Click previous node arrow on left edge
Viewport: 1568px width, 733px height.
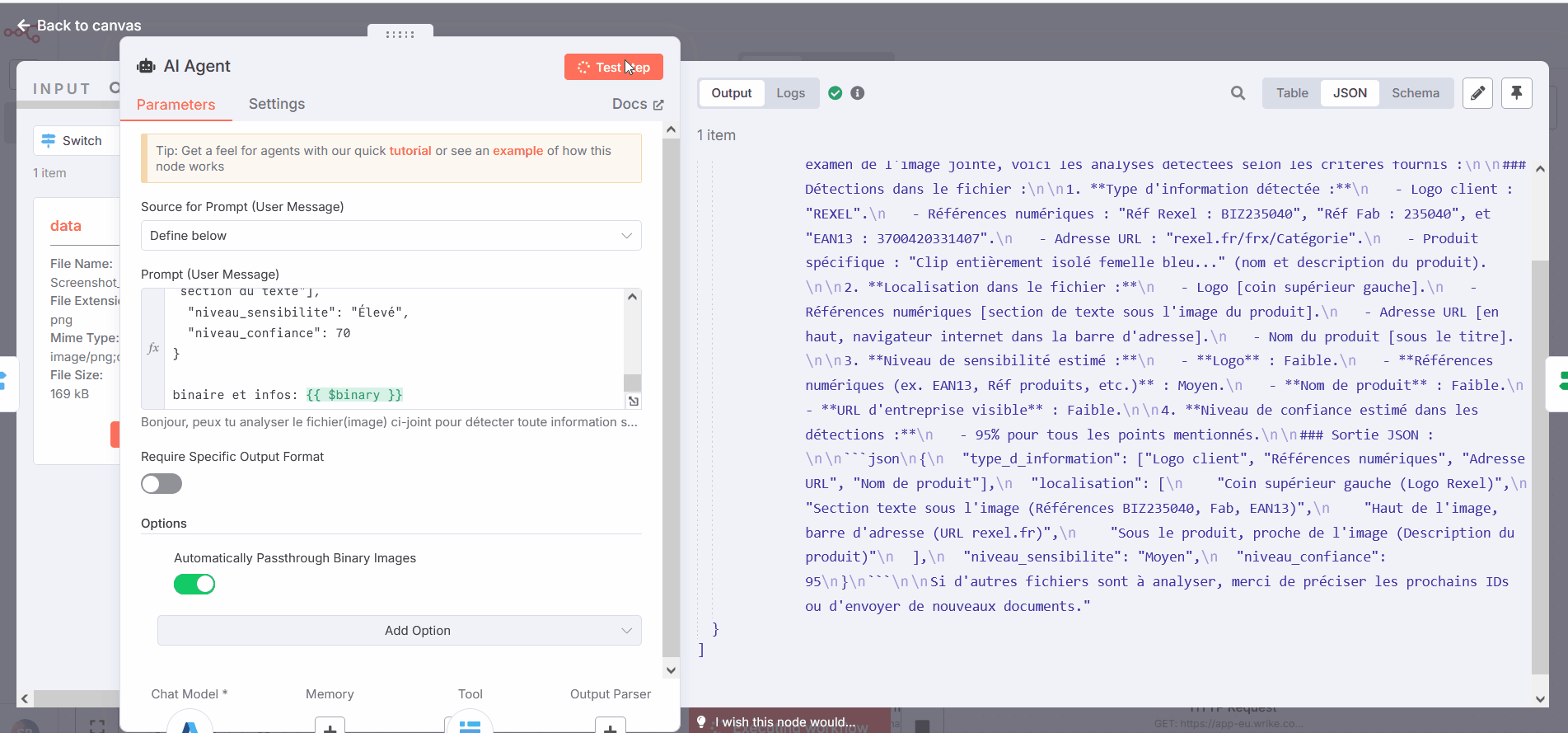coord(5,383)
